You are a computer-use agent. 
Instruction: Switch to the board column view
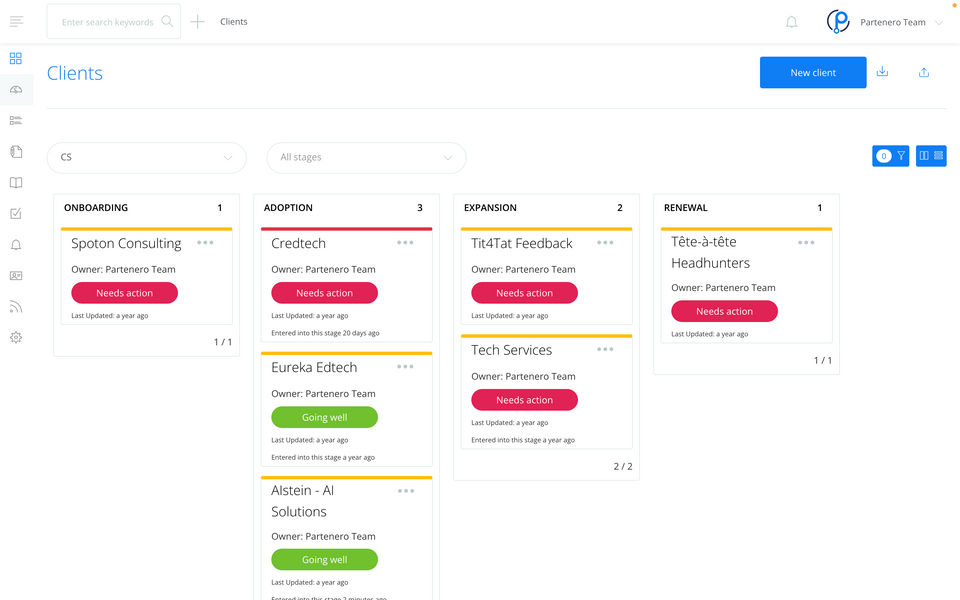(924, 156)
